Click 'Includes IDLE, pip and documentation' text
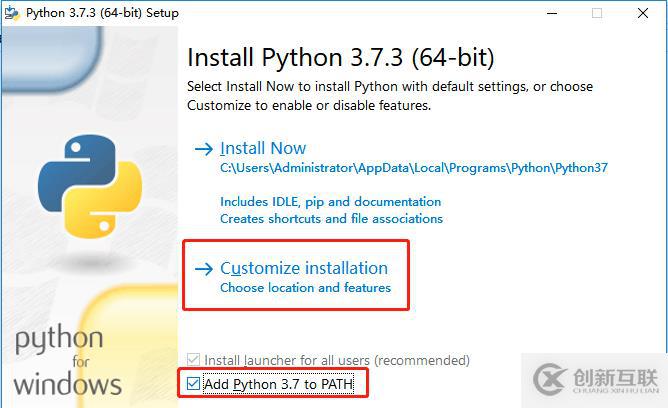 pos(330,201)
